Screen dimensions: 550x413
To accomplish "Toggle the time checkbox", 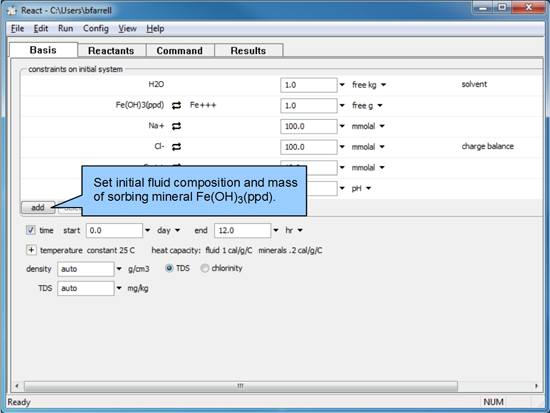I will coord(31,230).
